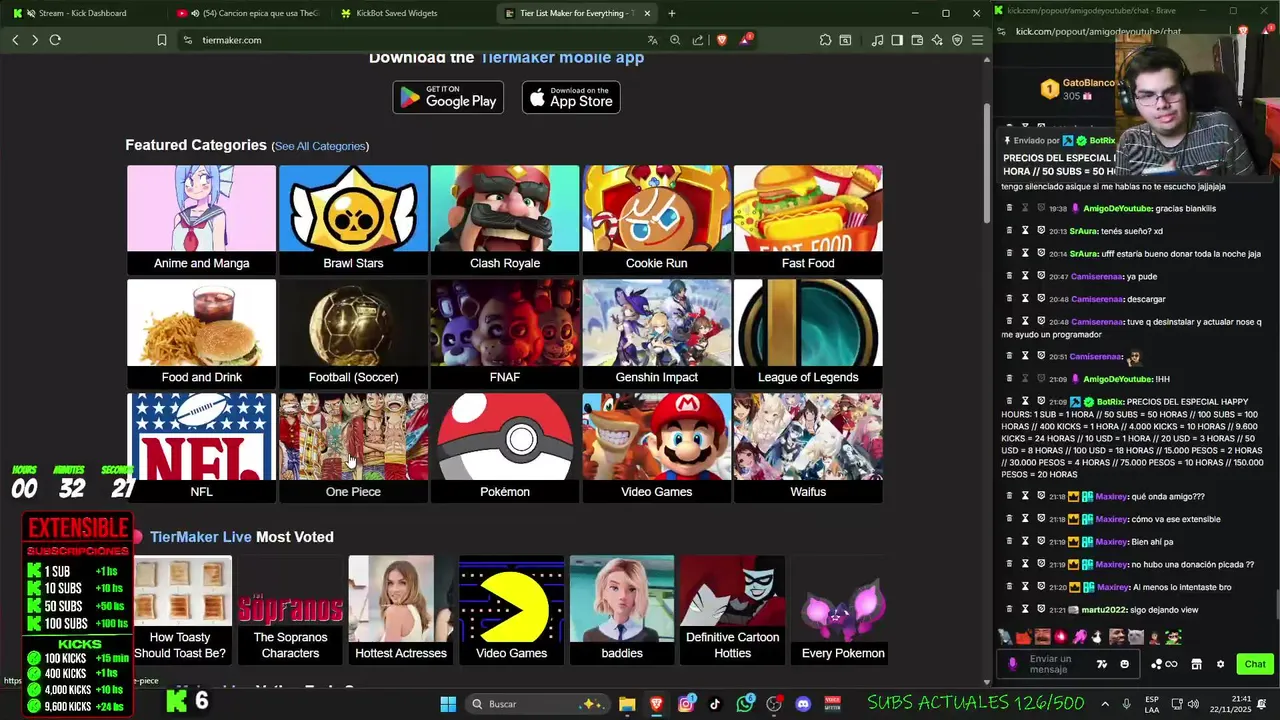Open the Brave Wallet icon
This screenshot has height=720, width=1280.
(917, 40)
